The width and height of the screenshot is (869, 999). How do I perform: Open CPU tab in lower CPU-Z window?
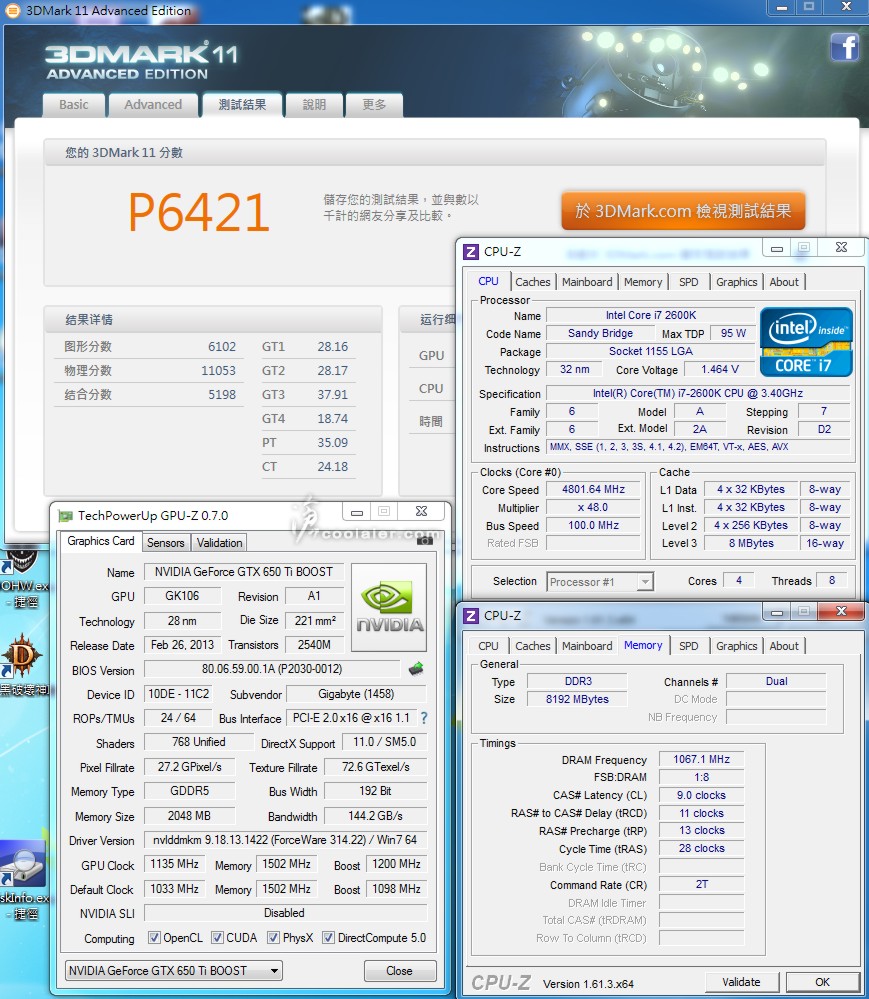coord(488,645)
